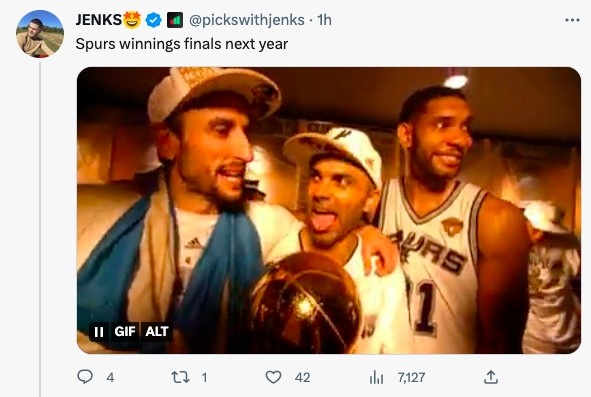Click the tweet text 'Spurs winnings finals next year'
This screenshot has width=591, height=397.
(182, 44)
